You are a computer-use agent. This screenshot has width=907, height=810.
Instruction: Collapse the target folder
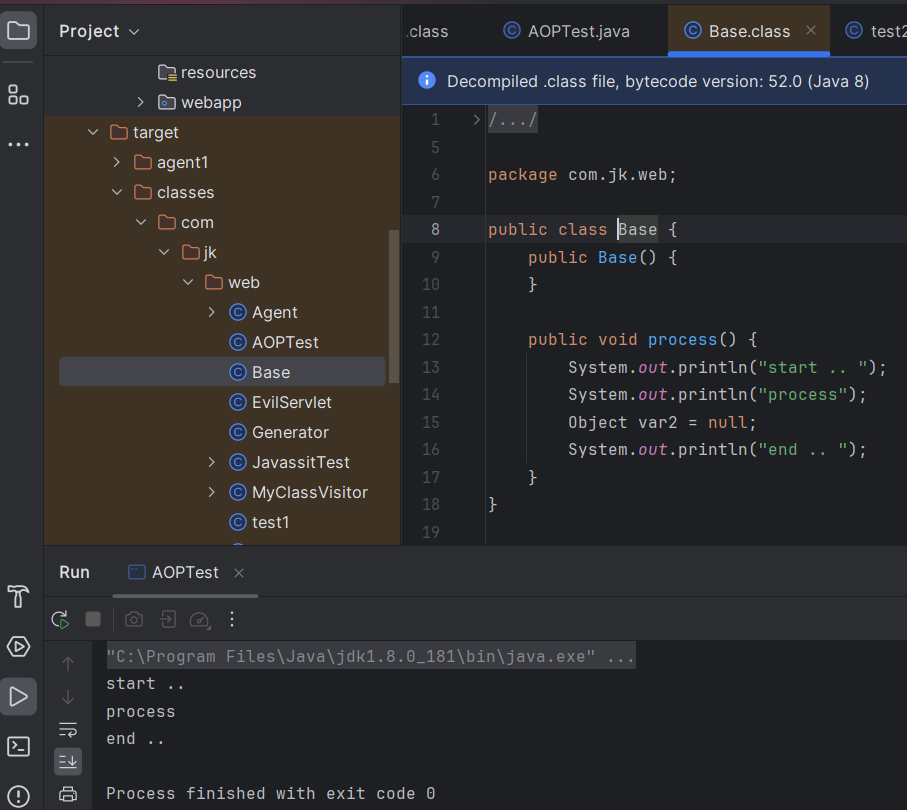[x=93, y=132]
